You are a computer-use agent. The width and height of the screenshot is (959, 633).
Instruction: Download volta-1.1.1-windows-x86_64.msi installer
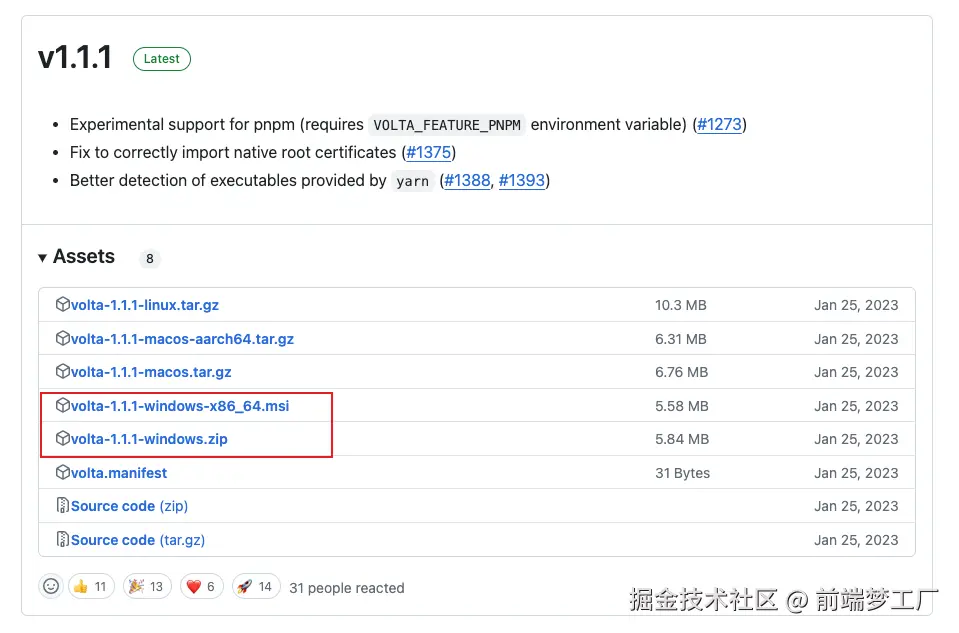[x=180, y=405]
